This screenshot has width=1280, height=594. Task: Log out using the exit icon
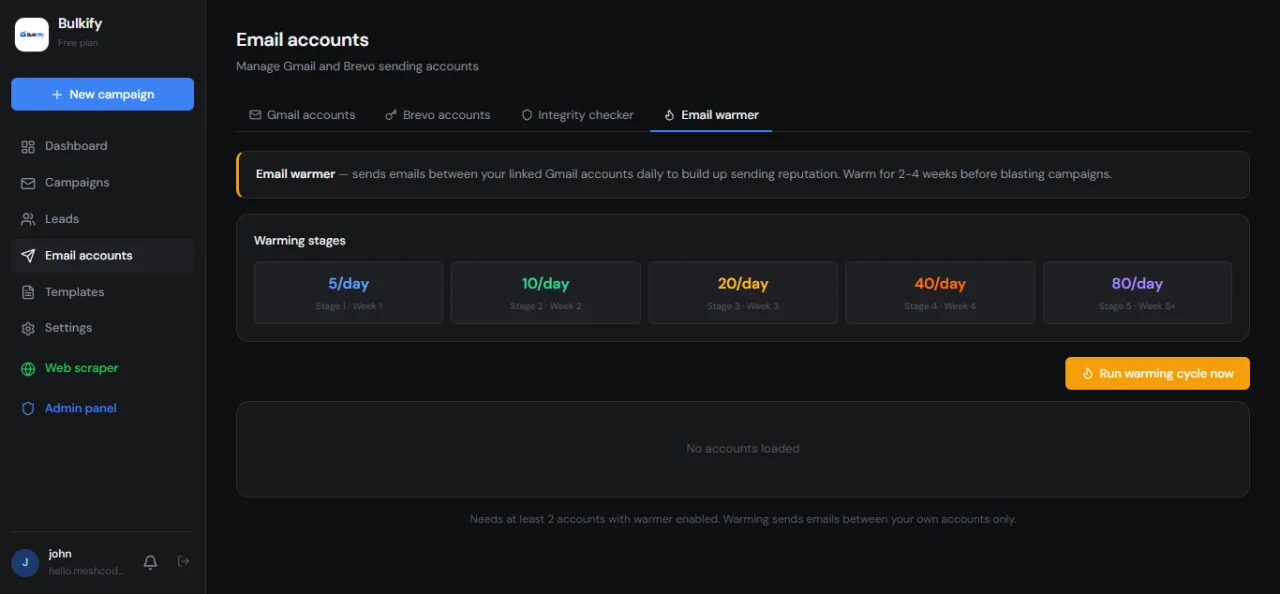click(183, 561)
